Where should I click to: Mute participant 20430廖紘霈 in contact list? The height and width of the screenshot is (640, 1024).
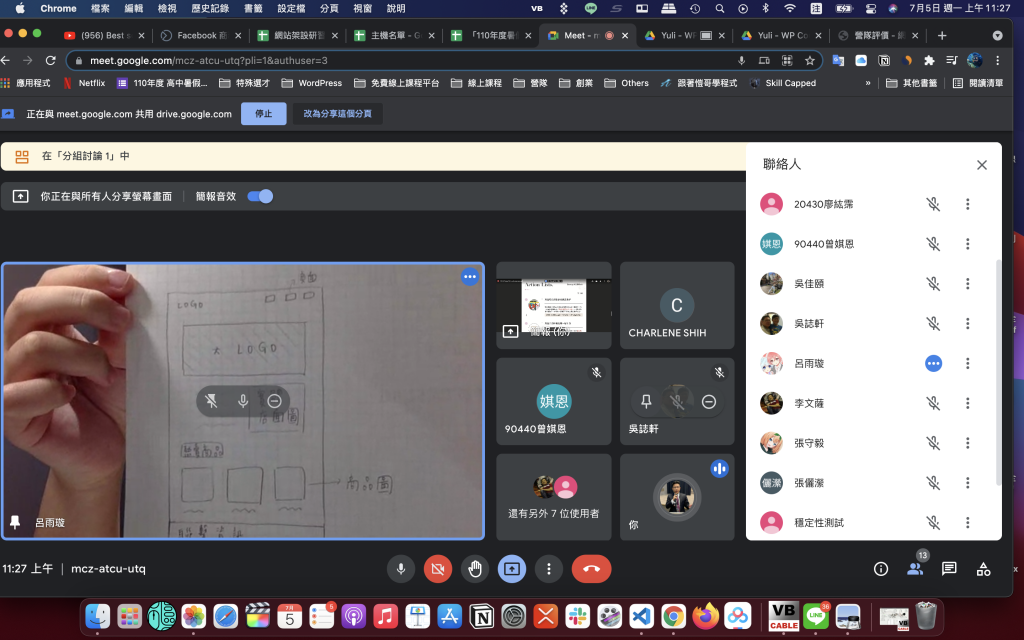933,204
